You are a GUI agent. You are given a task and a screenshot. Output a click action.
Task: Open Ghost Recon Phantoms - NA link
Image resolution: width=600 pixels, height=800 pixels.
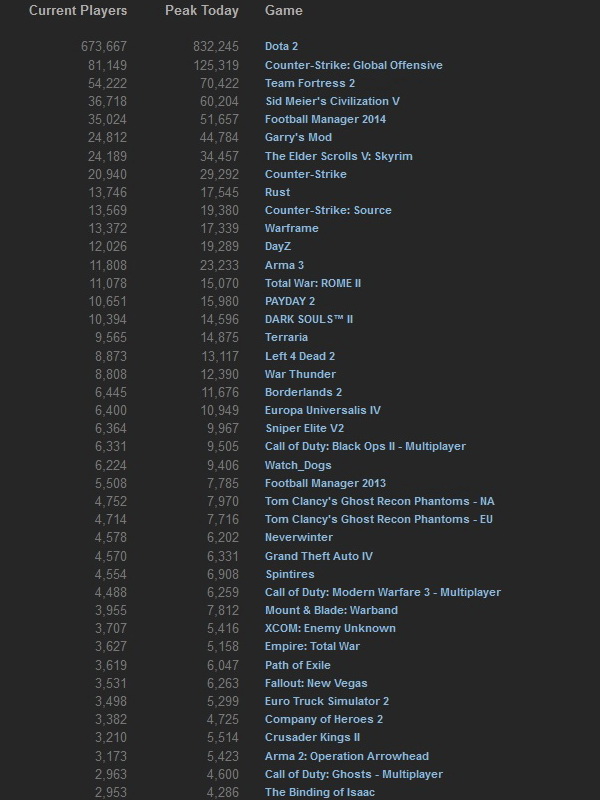tap(380, 501)
